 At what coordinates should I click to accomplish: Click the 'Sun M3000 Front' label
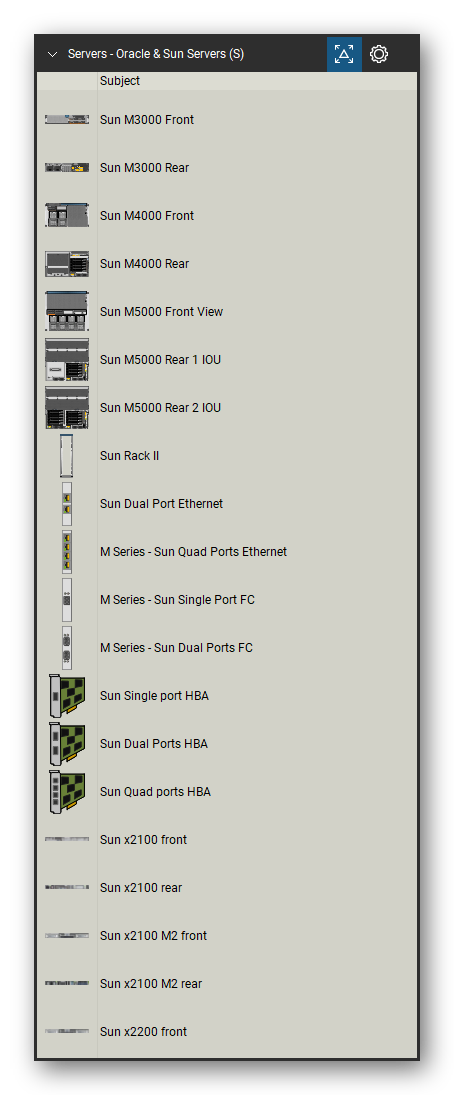(147, 120)
